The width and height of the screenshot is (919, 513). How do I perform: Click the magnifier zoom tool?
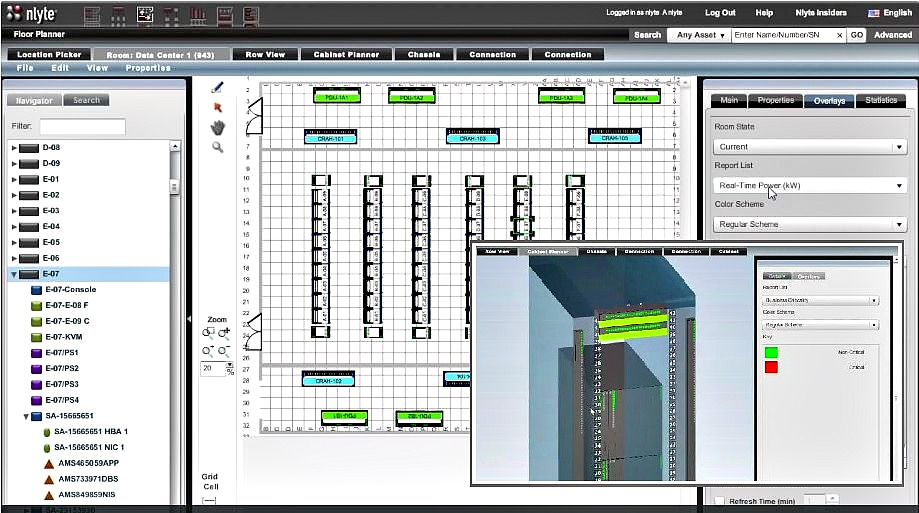pos(217,147)
